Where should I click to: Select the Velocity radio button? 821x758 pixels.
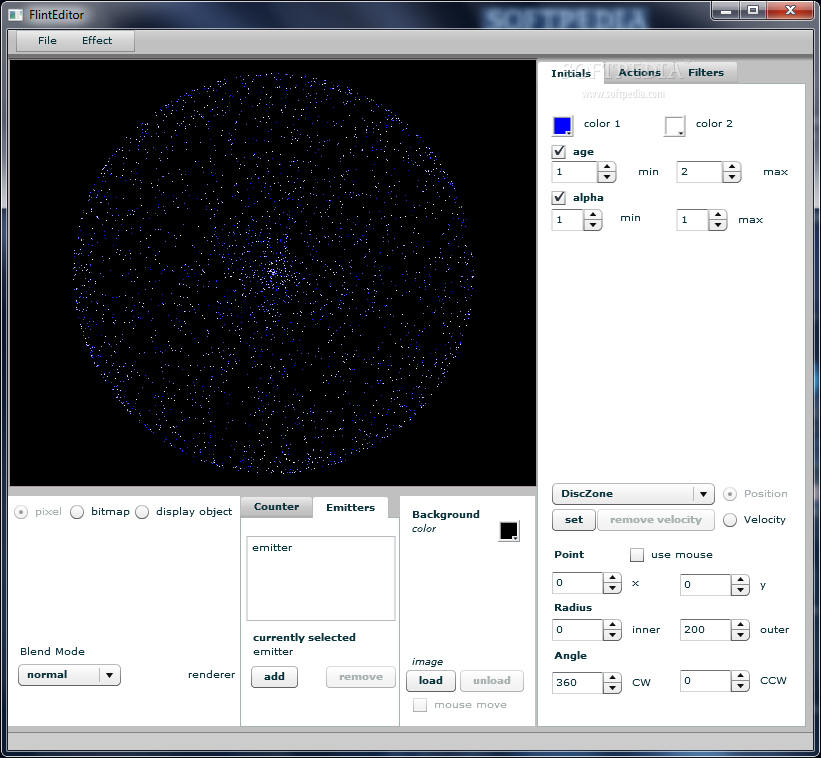[x=730, y=520]
